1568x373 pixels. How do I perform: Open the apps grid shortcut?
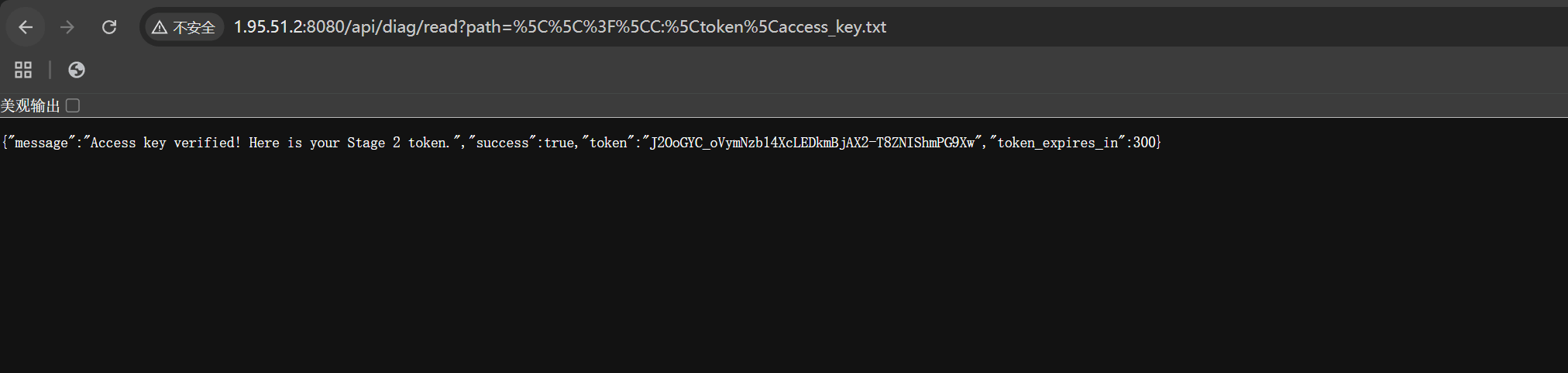tap(23, 70)
